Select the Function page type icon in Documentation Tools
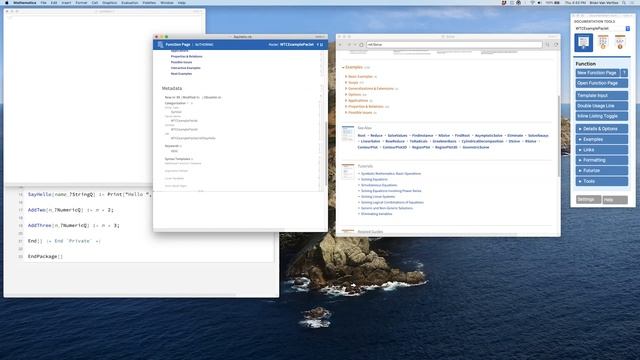640x360 pixels. tap(584, 42)
